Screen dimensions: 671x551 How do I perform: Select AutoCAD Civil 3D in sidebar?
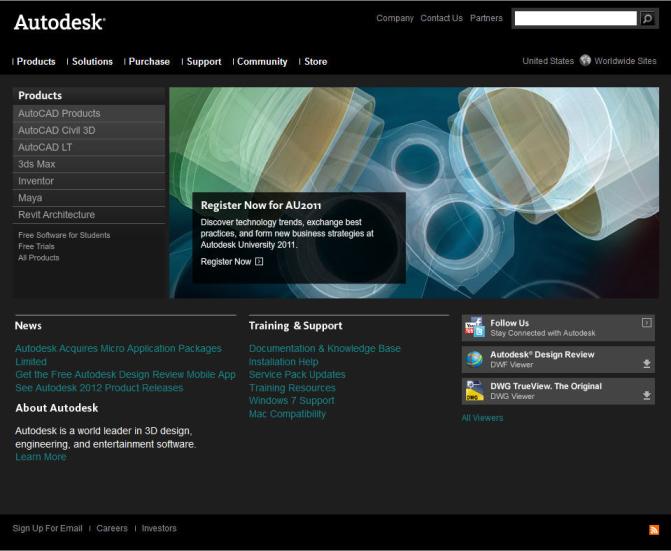pyautogui.click(x=89, y=130)
